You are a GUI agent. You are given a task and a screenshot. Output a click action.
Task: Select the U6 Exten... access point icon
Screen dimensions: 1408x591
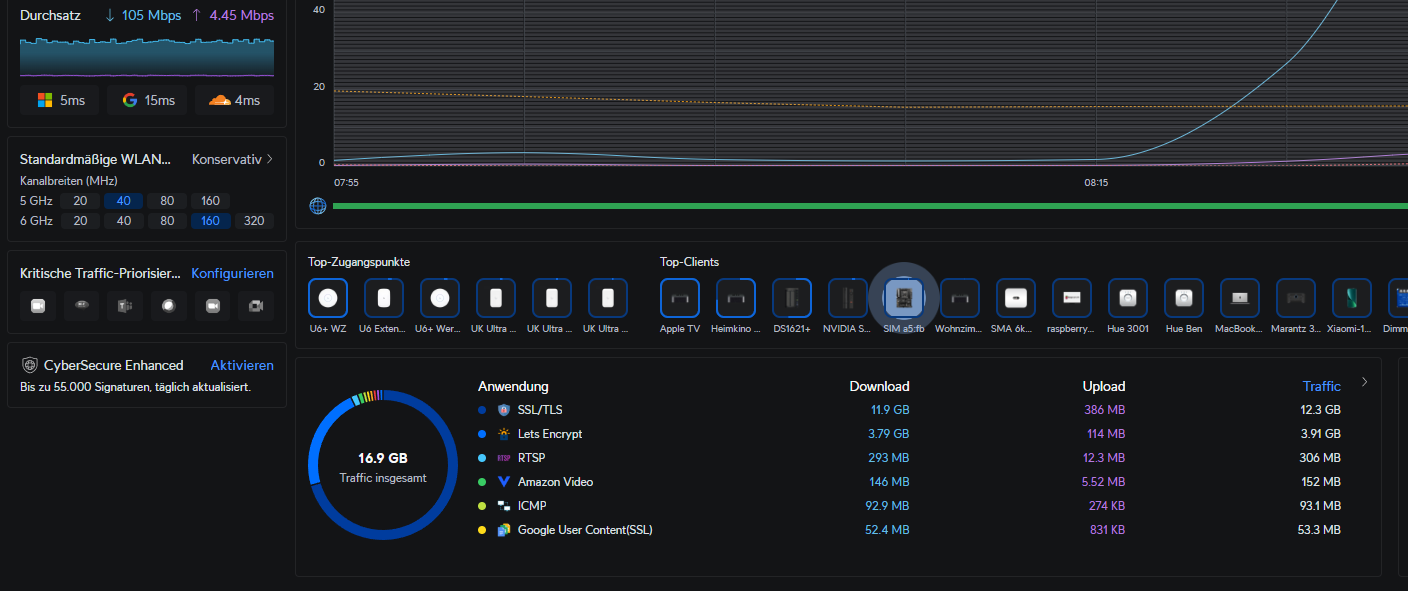pyautogui.click(x=383, y=298)
